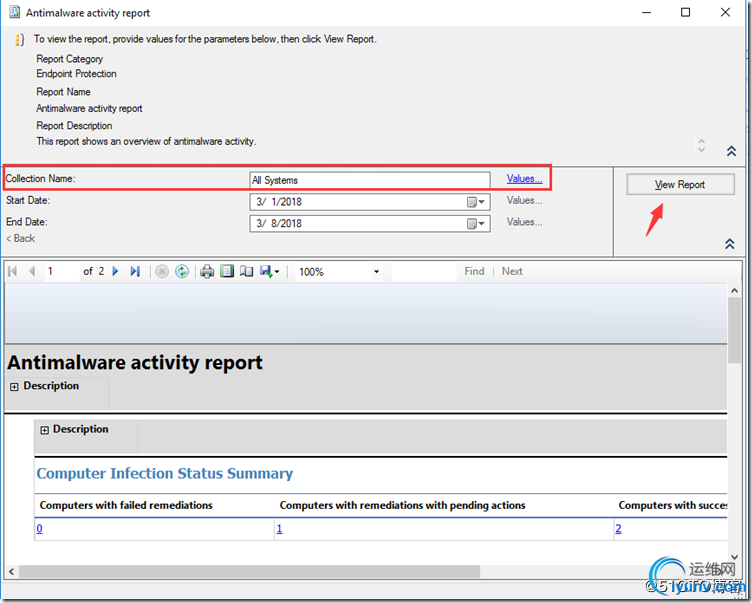Image resolution: width=752 pixels, height=603 pixels.
Task: Click Next search result link
Action: [x=512, y=272]
